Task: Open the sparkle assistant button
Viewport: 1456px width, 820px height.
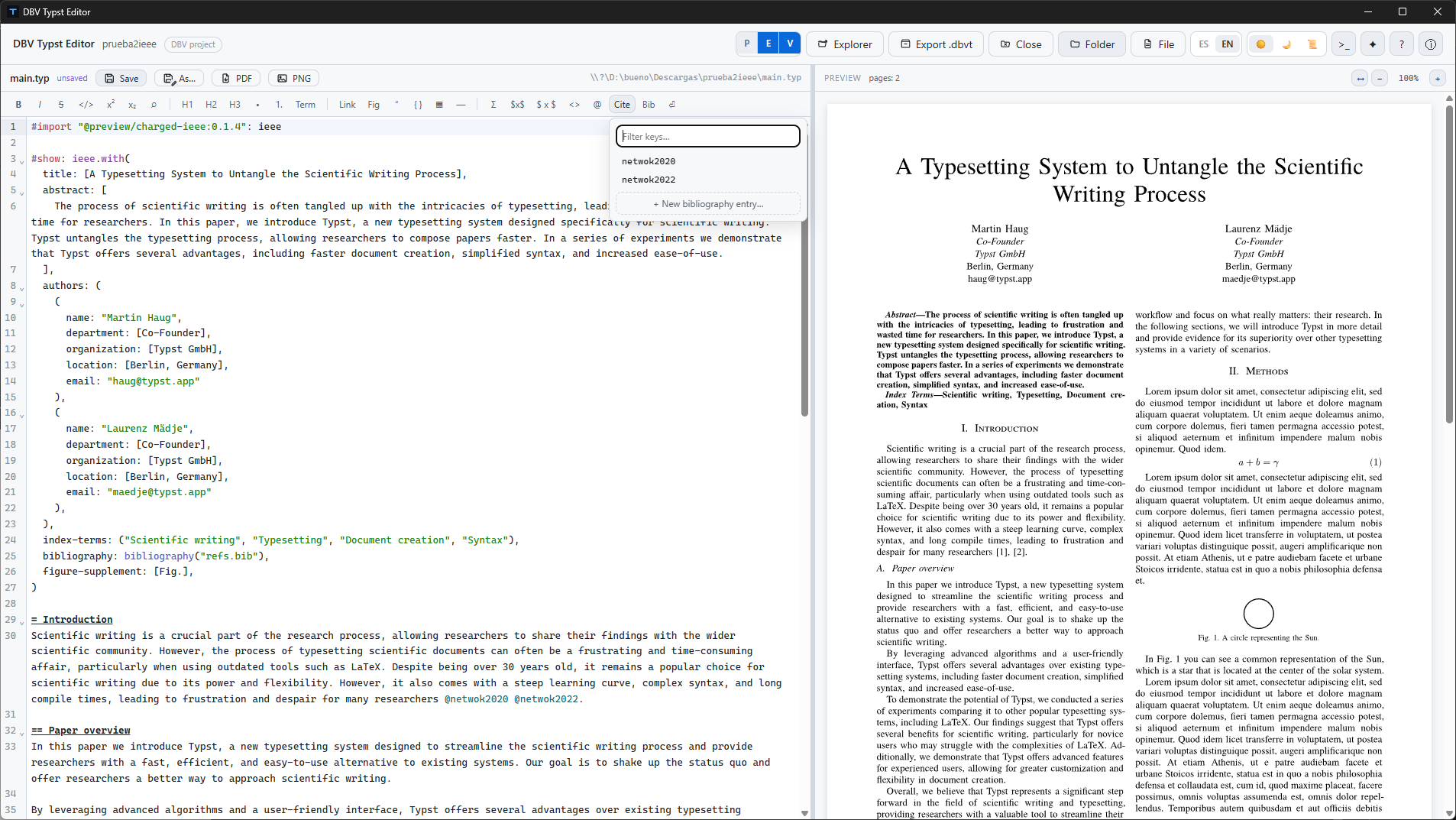Action: coord(1373,44)
